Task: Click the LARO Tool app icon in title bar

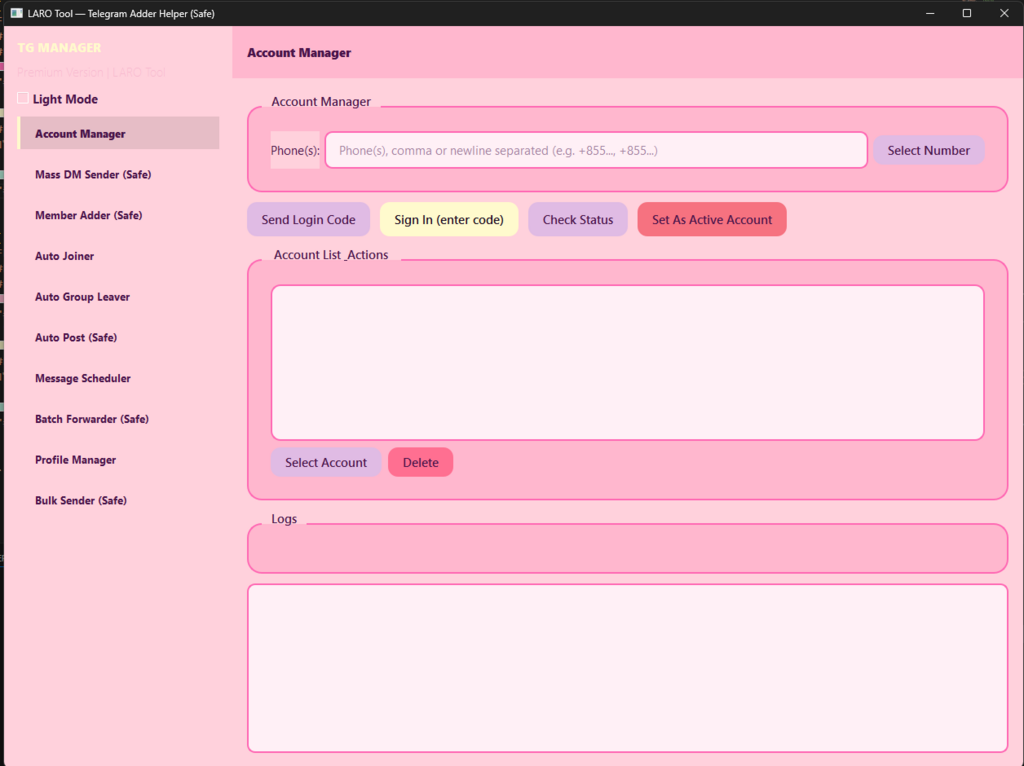Action: (16, 13)
